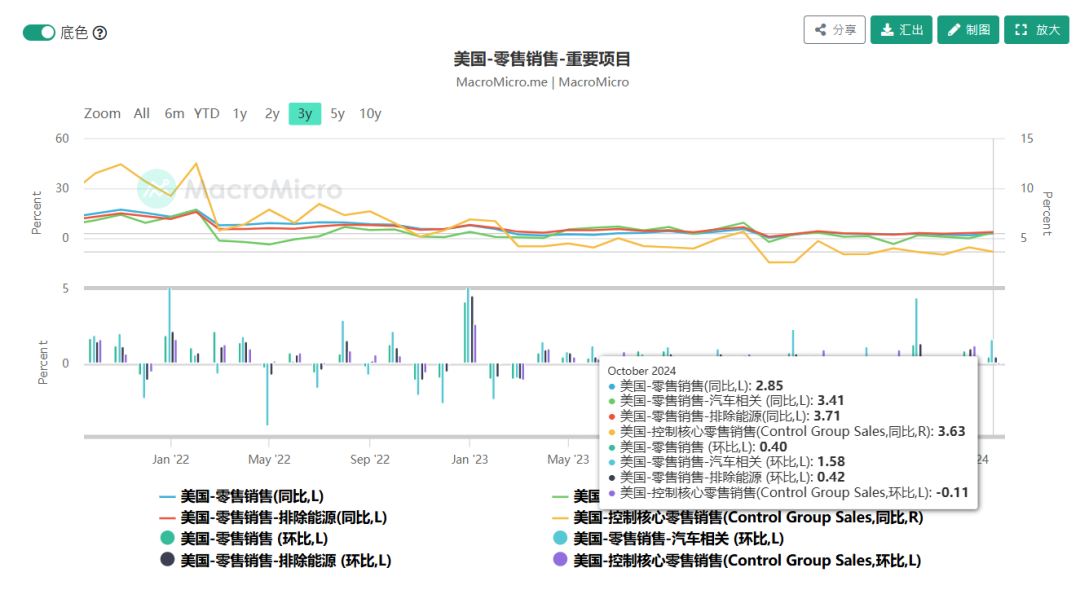
Task: Select the active 3y zoom range
Action: click(305, 114)
